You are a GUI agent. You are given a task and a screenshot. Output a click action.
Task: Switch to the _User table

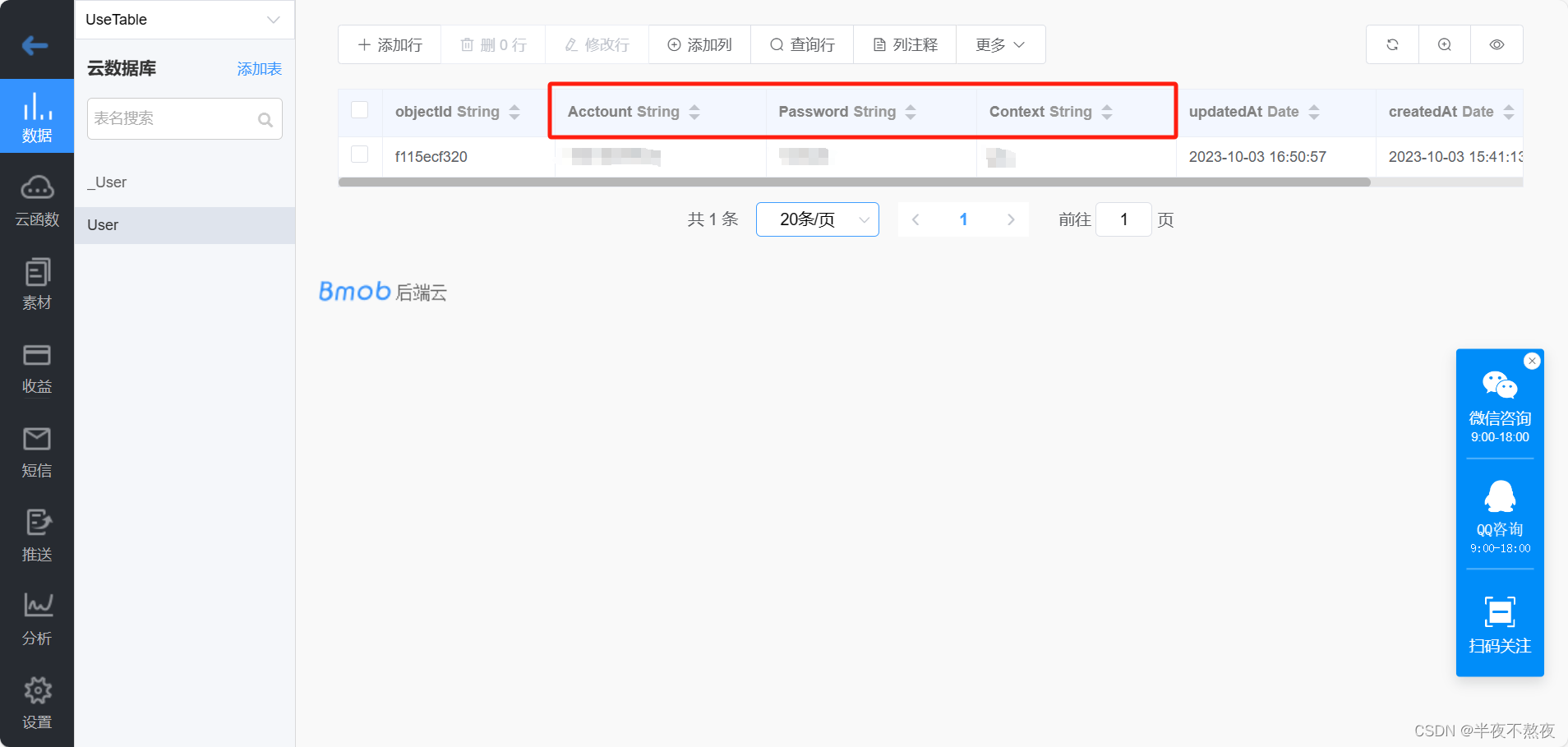[106, 182]
